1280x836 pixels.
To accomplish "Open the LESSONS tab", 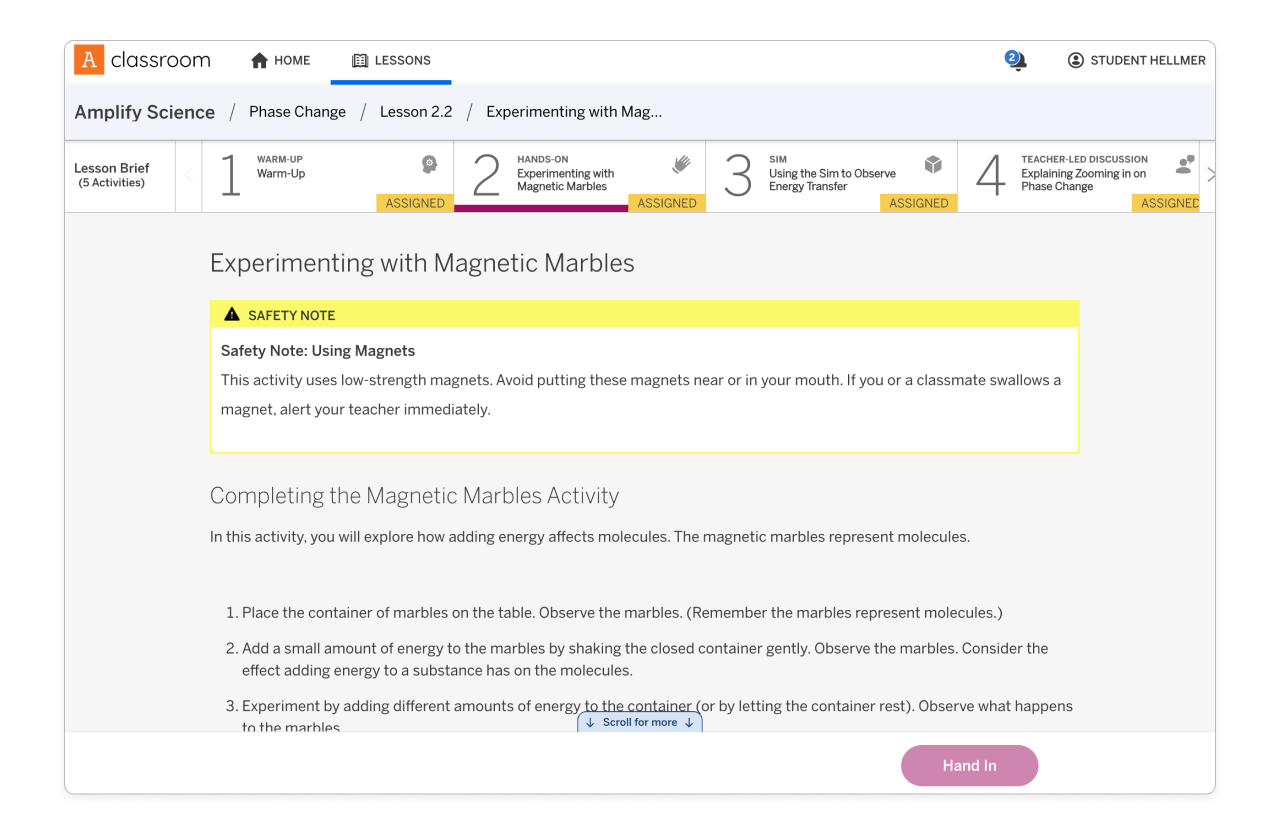I will tap(391, 60).
